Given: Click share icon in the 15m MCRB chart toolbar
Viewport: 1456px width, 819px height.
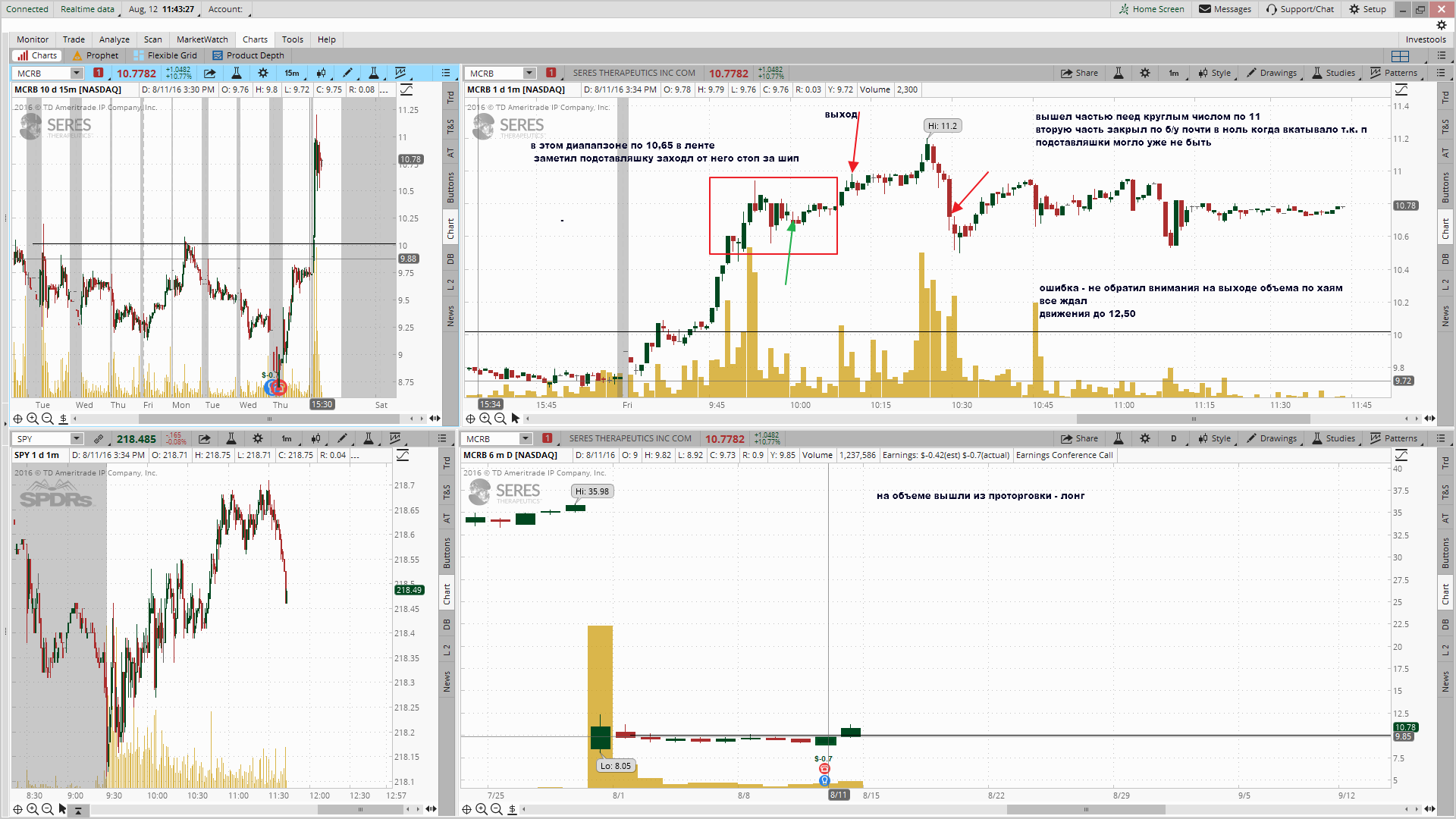Looking at the screenshot, I should pos(210,74).
